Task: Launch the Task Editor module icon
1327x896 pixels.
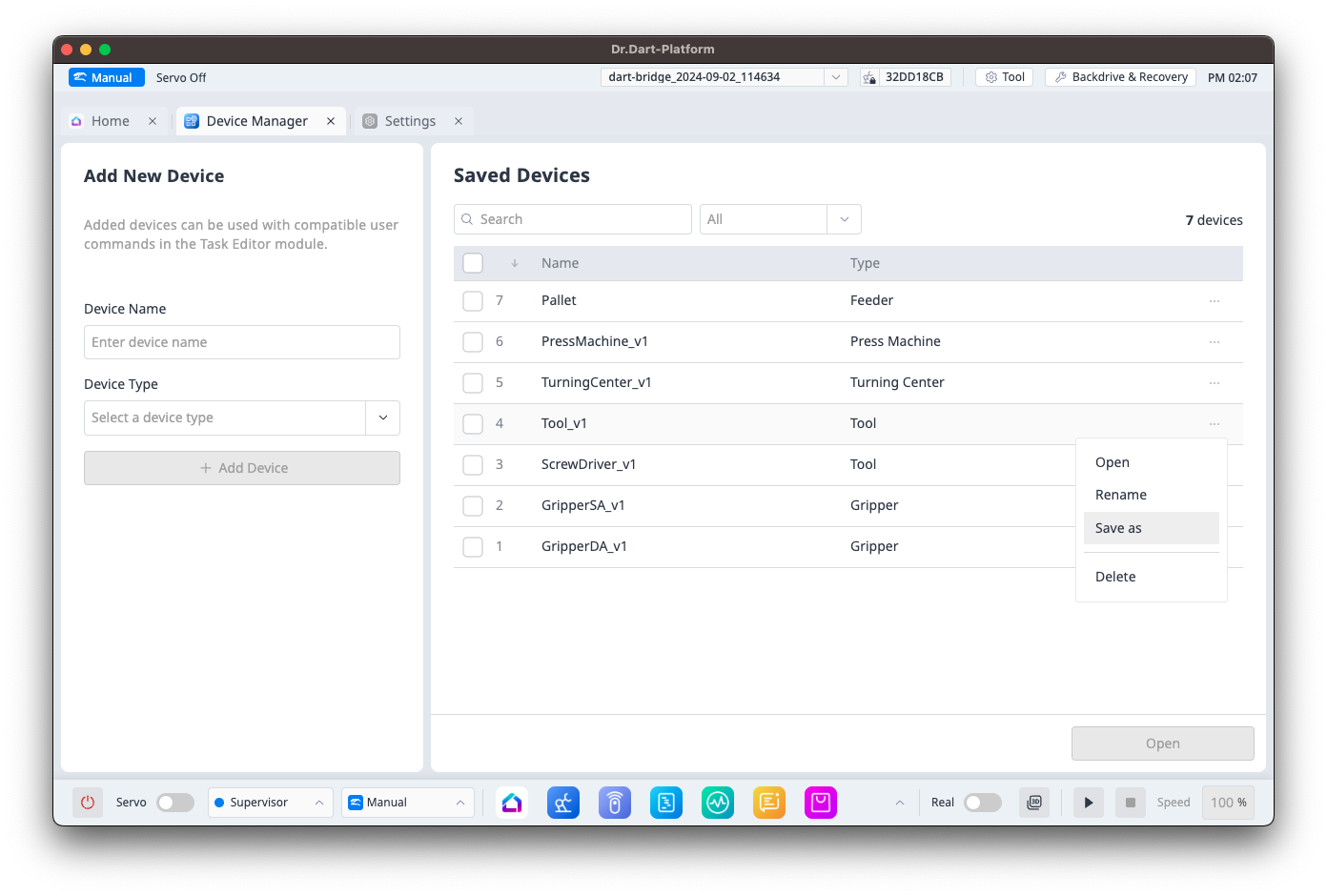Action: (666, 803)
